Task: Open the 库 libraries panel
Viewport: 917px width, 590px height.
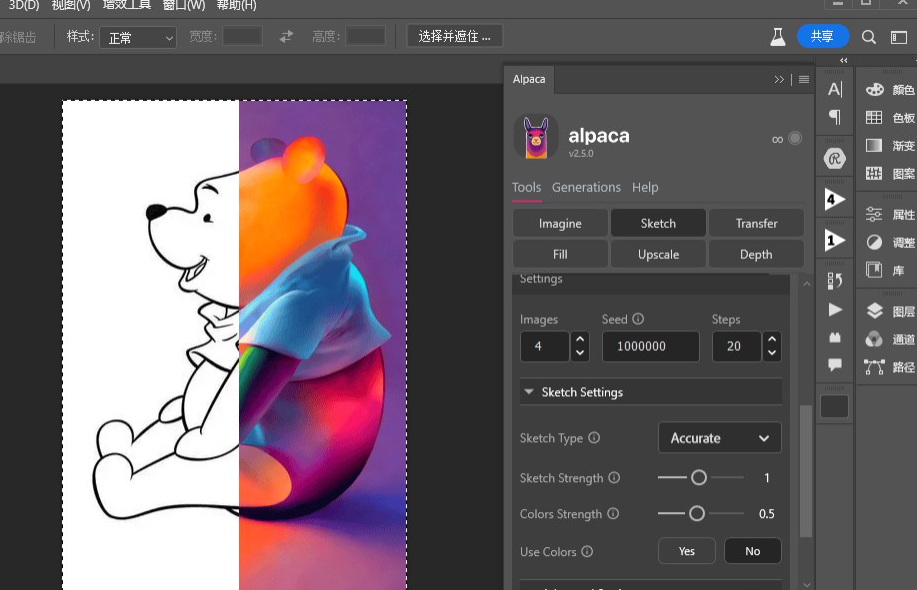Action: click(885, 270)
